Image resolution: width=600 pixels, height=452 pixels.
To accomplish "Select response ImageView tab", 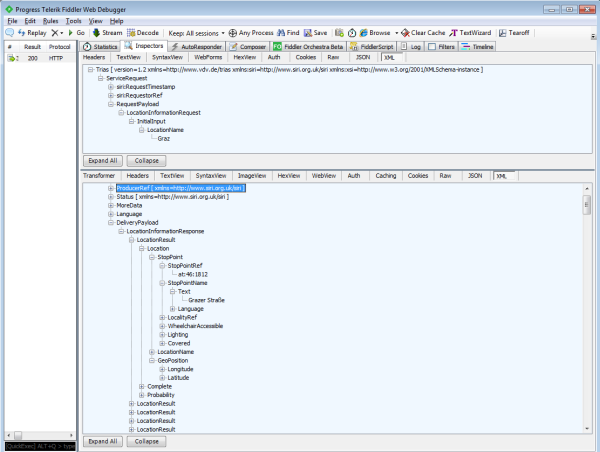I will pos(252,176).
